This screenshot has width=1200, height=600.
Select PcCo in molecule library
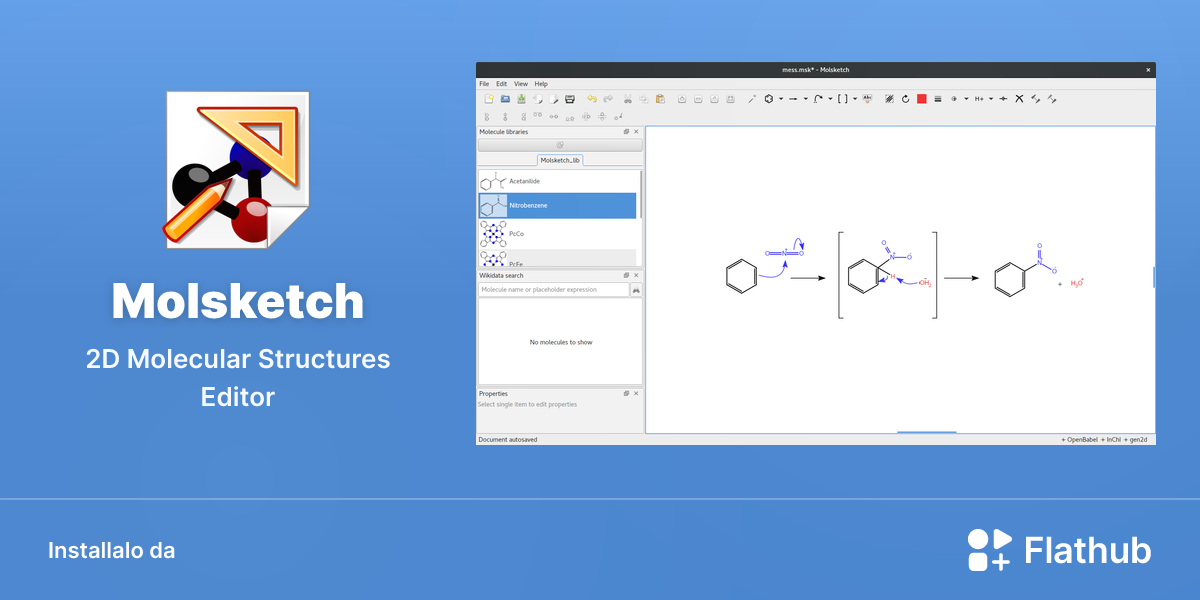click(557, 233)
